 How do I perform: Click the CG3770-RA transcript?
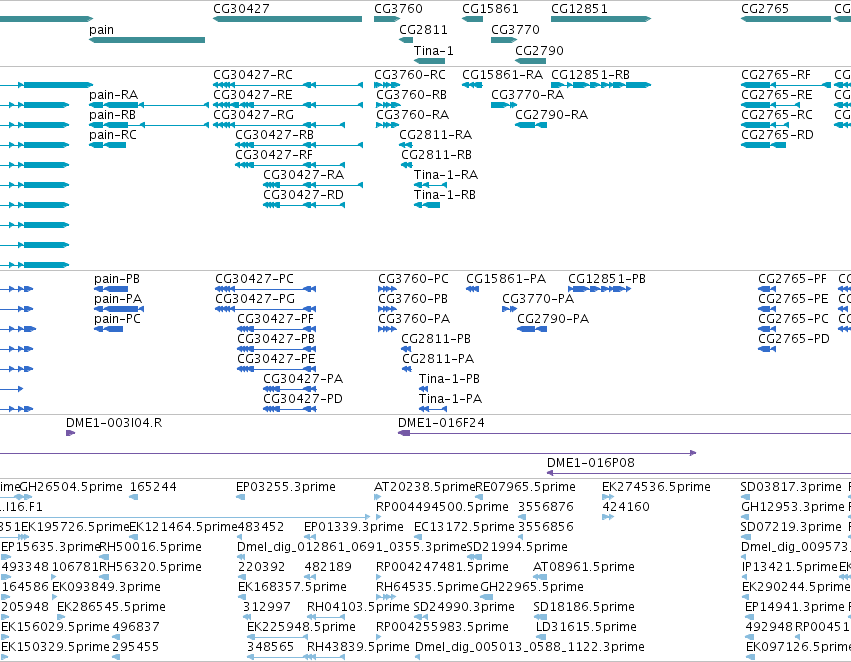tap(528, 95)
